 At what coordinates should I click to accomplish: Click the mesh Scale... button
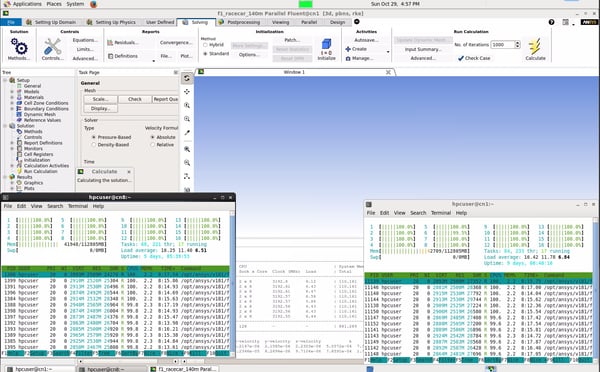[100, 99]
